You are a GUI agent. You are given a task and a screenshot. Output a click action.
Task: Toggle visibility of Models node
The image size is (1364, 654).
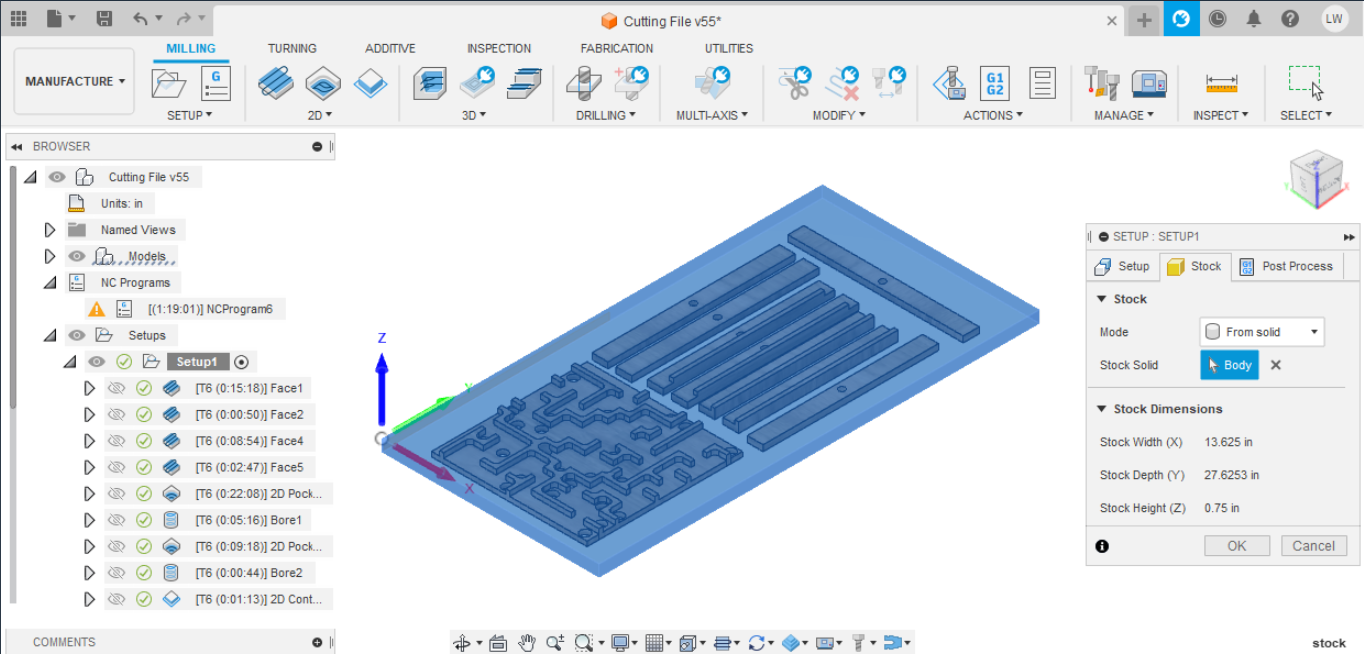[x=77, y=256]
